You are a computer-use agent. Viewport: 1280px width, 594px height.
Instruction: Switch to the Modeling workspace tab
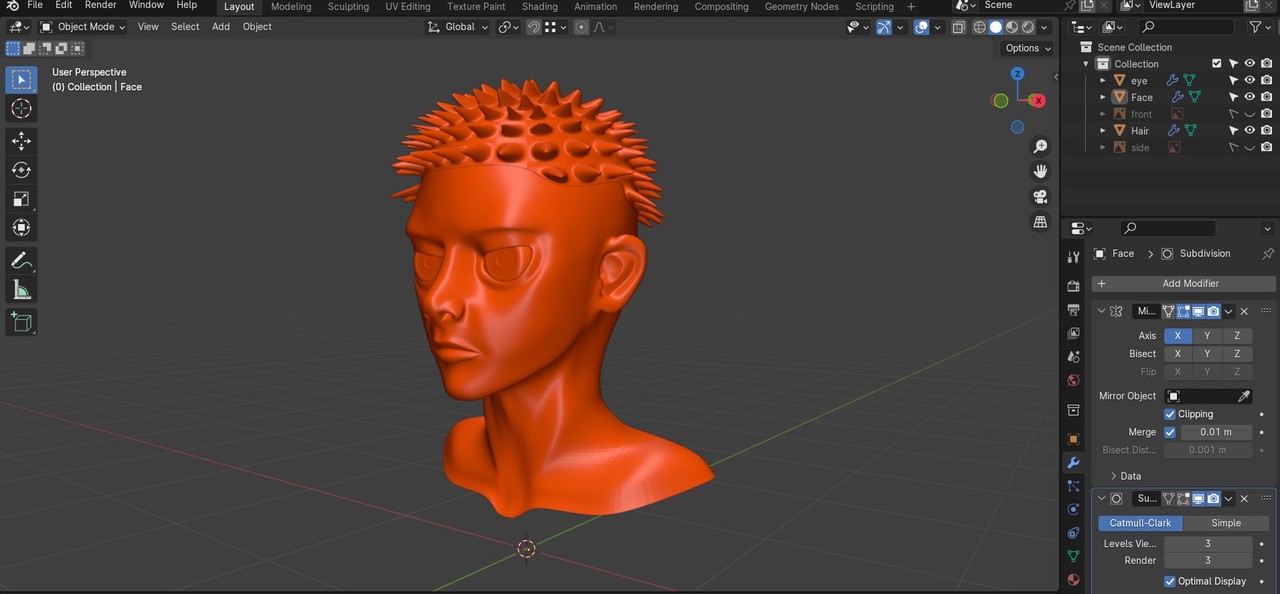pos(290,6)
